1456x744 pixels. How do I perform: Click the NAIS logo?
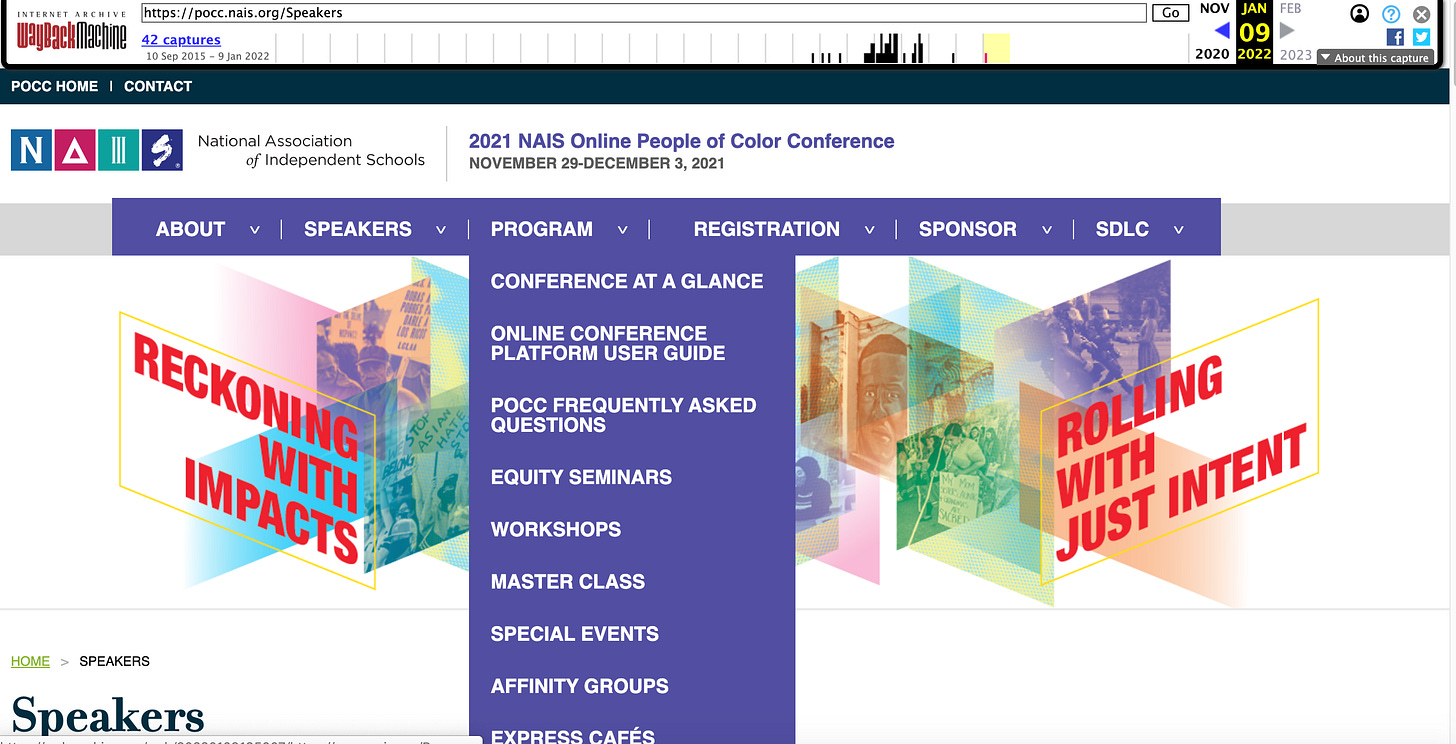97,150
